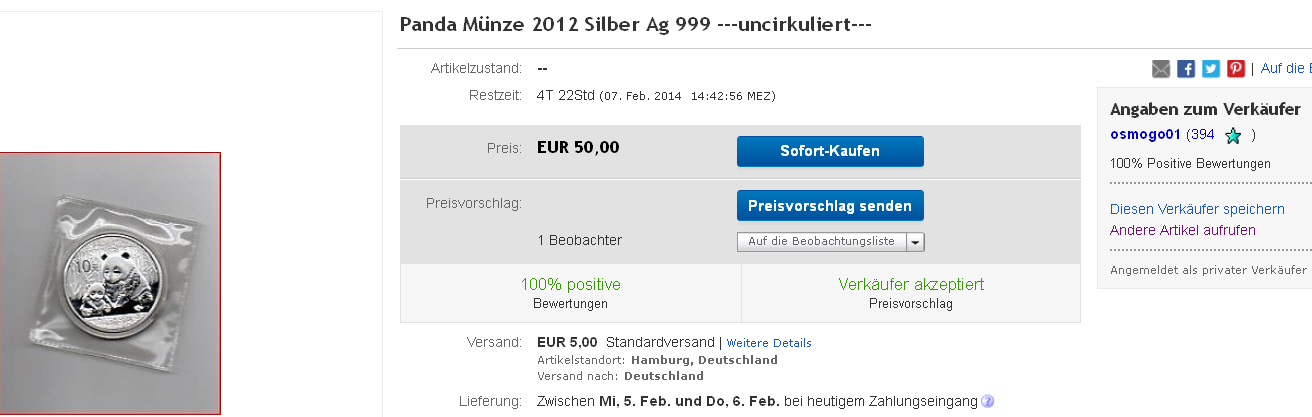Open seller profile osmogo01

(1146, 134)
